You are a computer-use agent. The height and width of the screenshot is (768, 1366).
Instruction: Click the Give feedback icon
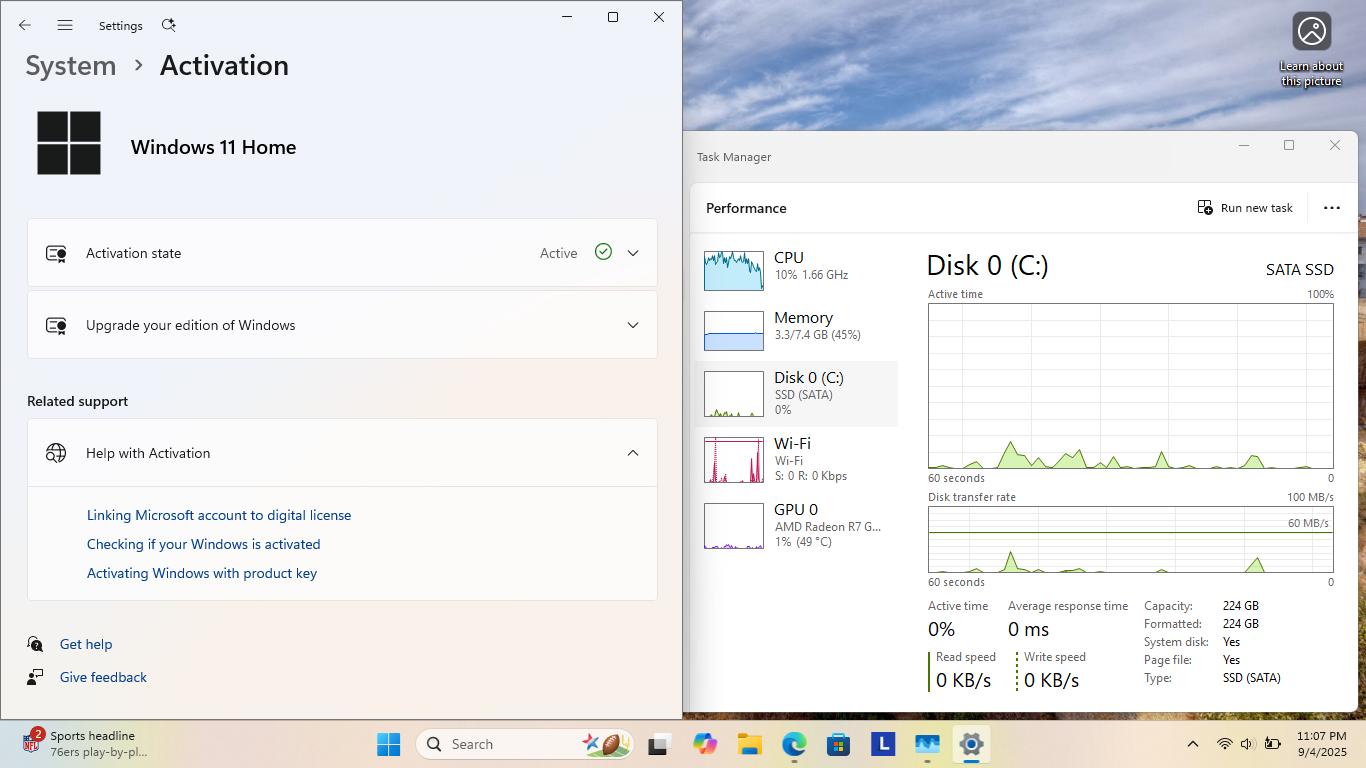pos(35,677)
